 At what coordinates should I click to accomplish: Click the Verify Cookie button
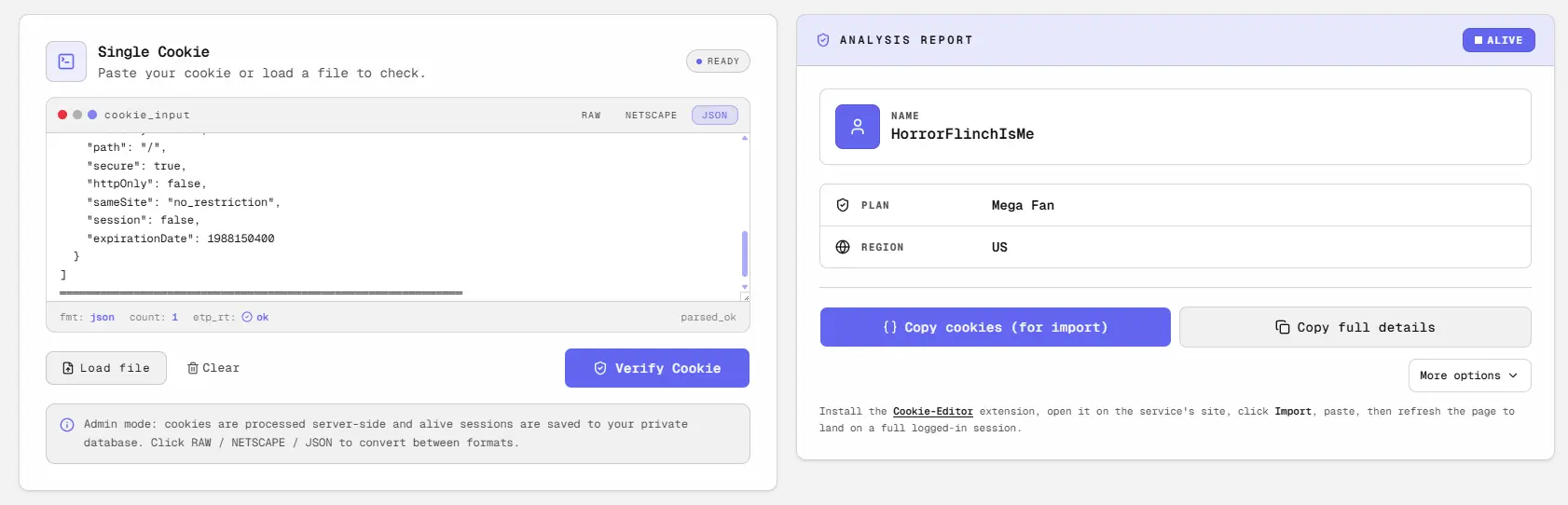[657, 368]
